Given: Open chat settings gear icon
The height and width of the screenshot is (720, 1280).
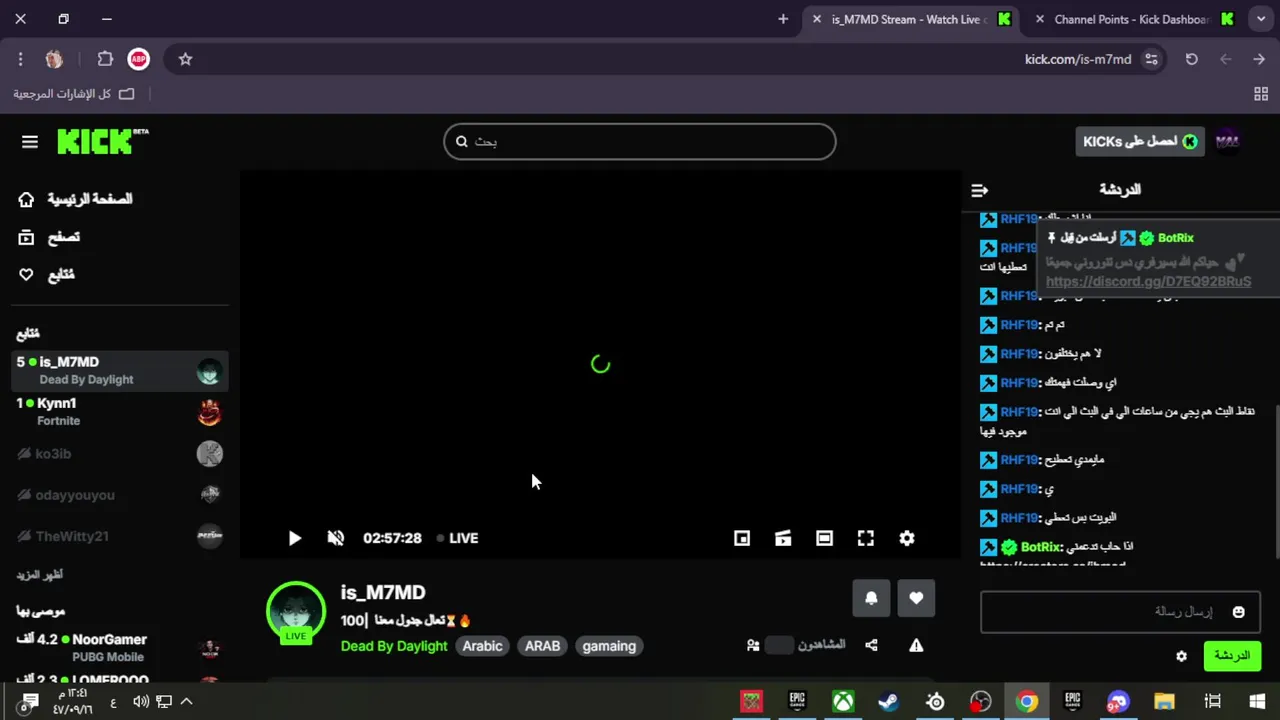Looking at the screenshot, I should click(x=1181, y=656).
